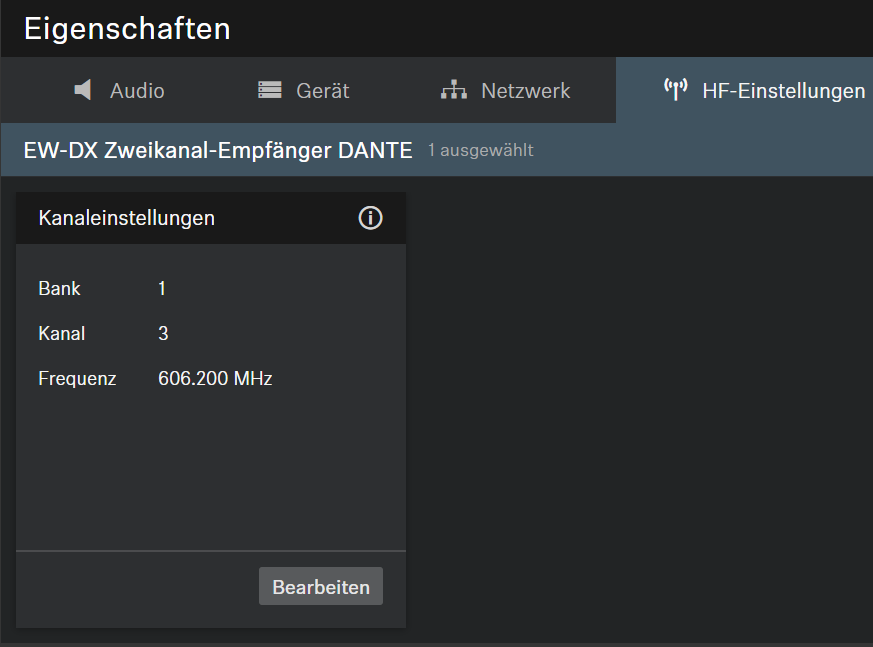Click the device icon beside Gerät
This screenshot has width=873, height=647.
coord(270,90)
